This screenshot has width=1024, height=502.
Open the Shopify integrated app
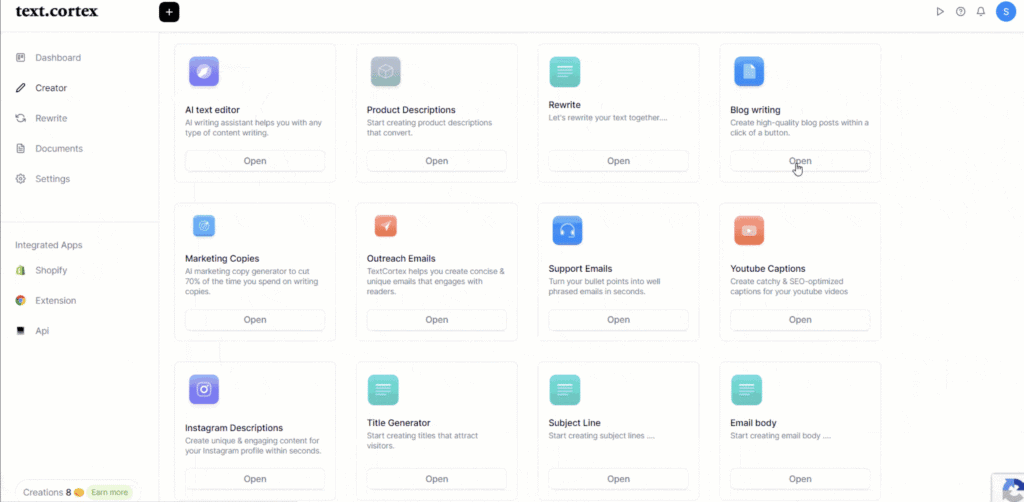[x=51, y=270]
